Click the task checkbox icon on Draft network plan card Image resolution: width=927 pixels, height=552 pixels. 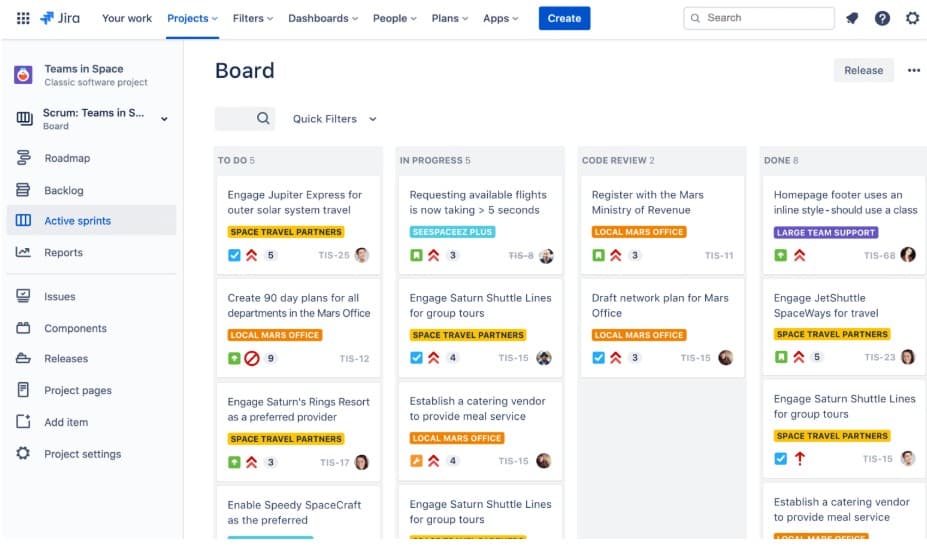pyautogui.click(x=598, y=358)
